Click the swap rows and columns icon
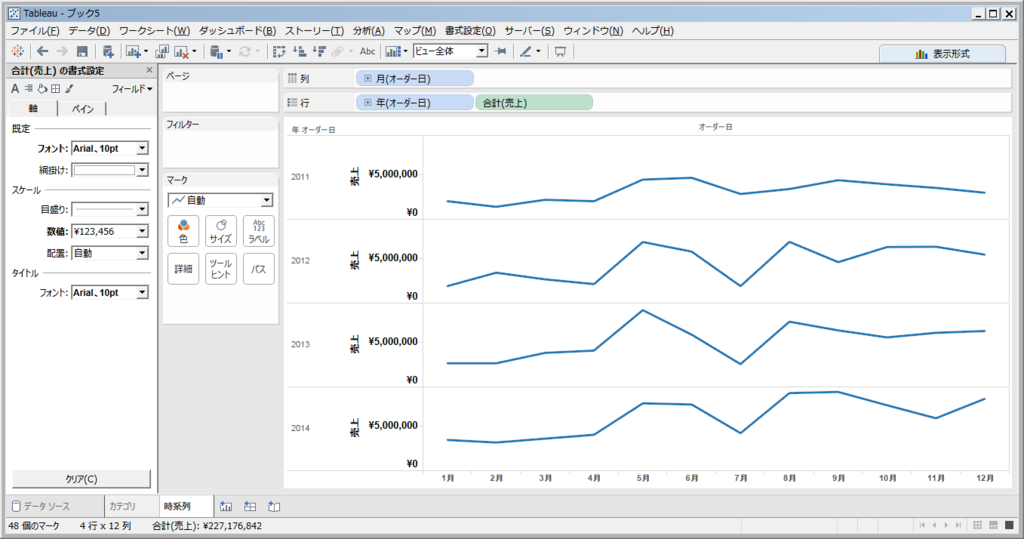This screenshot has height=539, width=1024. coord(279,51)
